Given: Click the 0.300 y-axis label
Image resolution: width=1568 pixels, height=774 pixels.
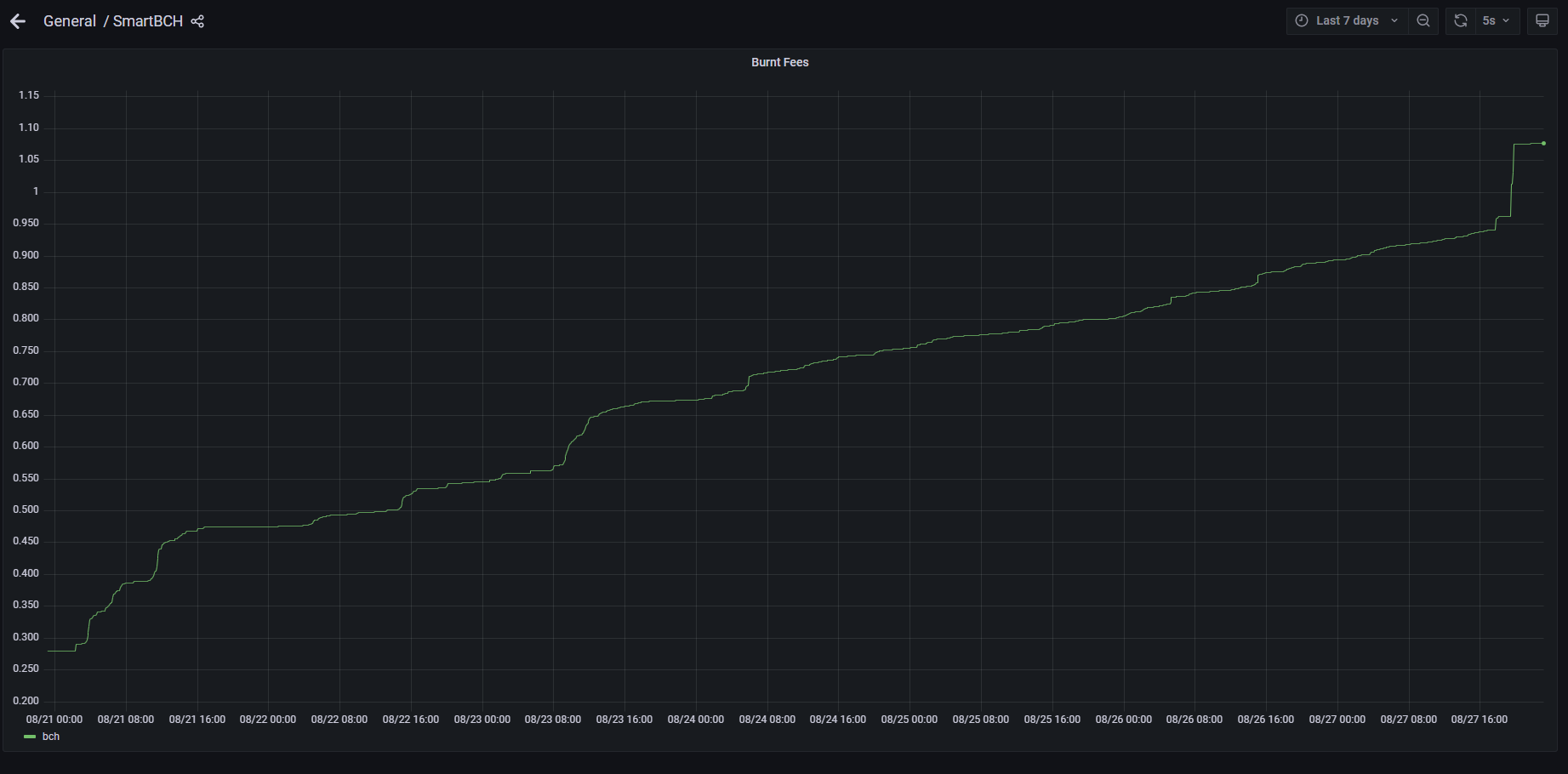Looking at the screenshot, I should 26,637.
